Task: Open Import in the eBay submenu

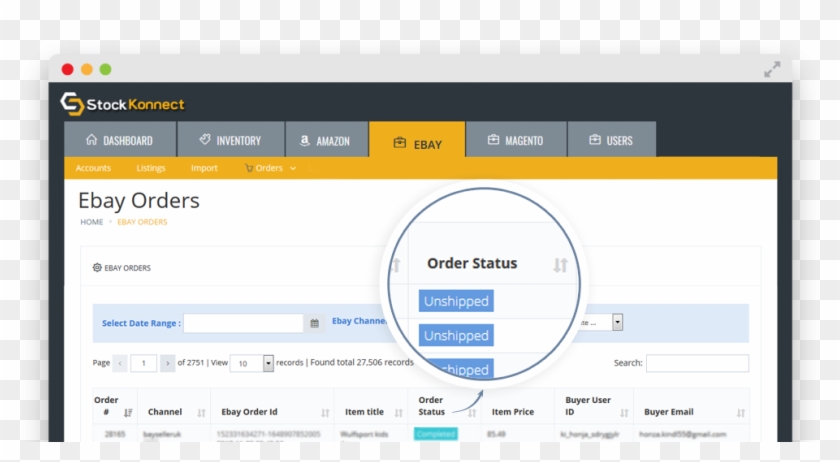Action: click(204, 168)
